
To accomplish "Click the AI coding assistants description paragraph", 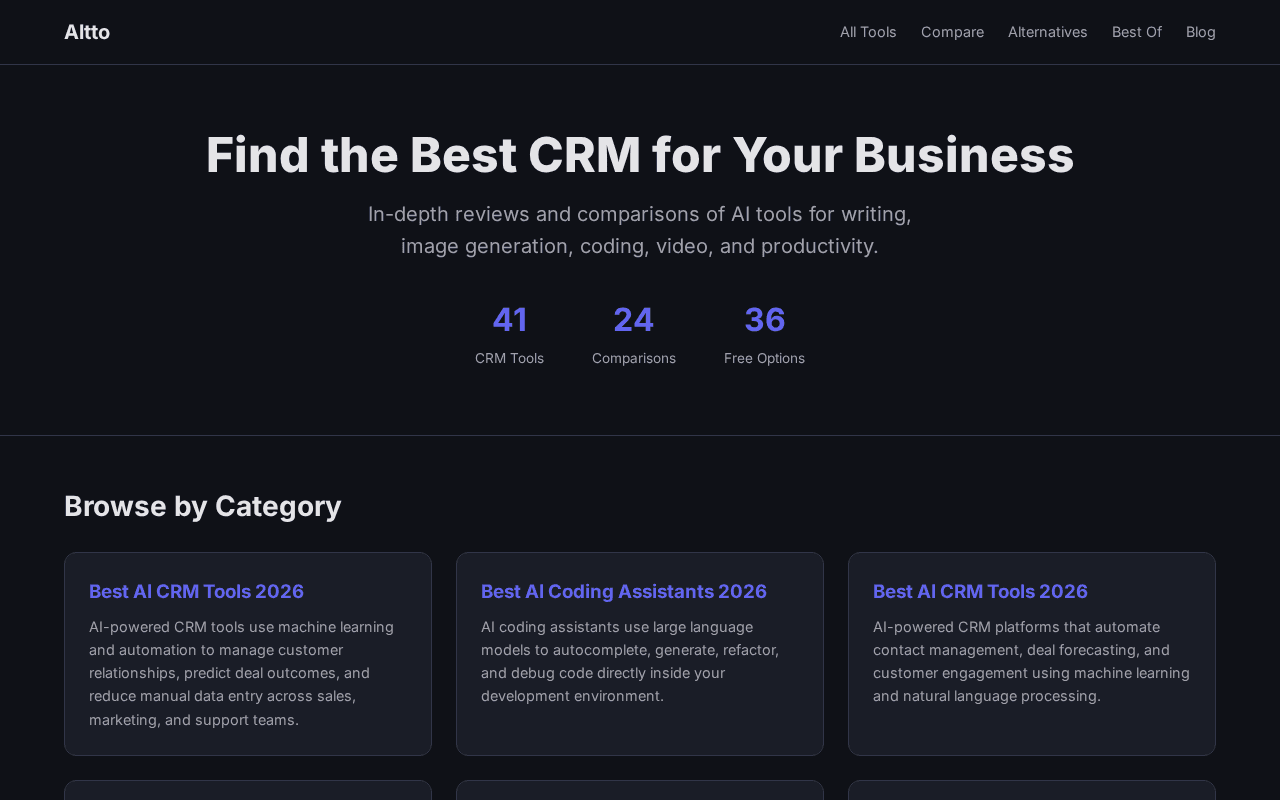I will (630, 661).
